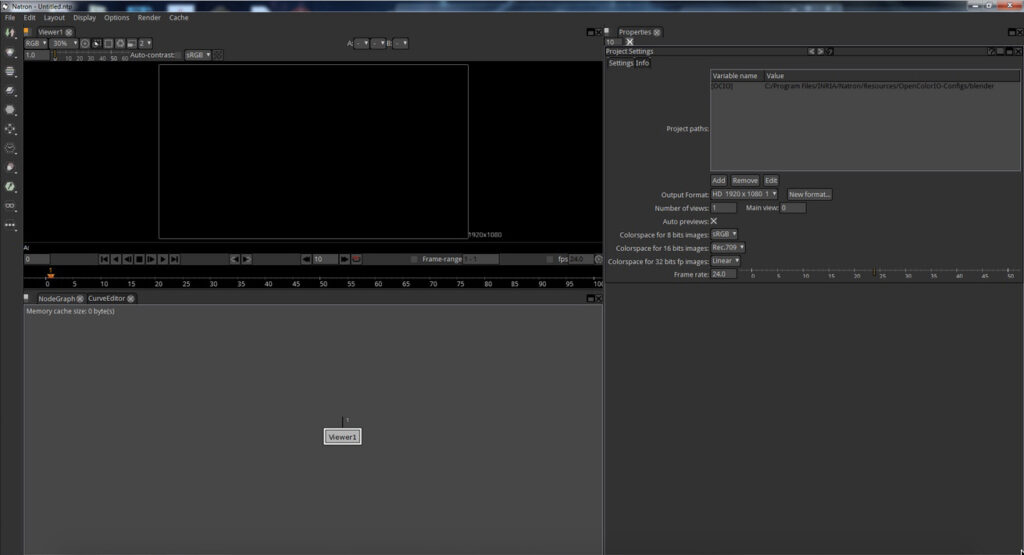
Task: Click the Number of views input field
Action: click(724, 208)
